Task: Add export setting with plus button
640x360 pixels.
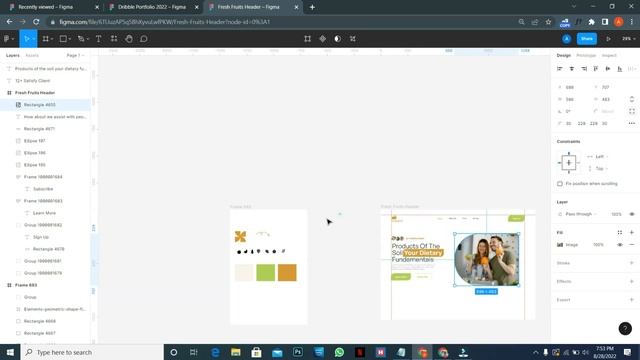Action: (632, 300)
